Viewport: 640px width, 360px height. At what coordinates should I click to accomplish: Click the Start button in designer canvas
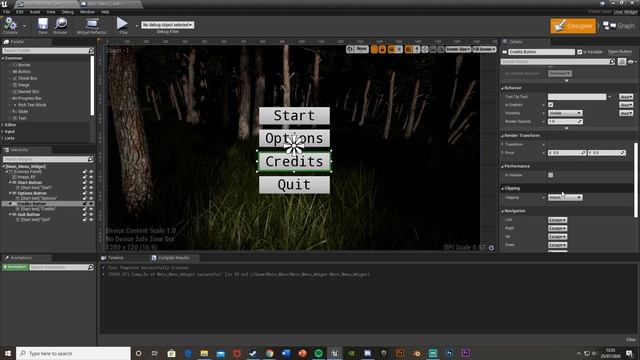coord(294,116)
